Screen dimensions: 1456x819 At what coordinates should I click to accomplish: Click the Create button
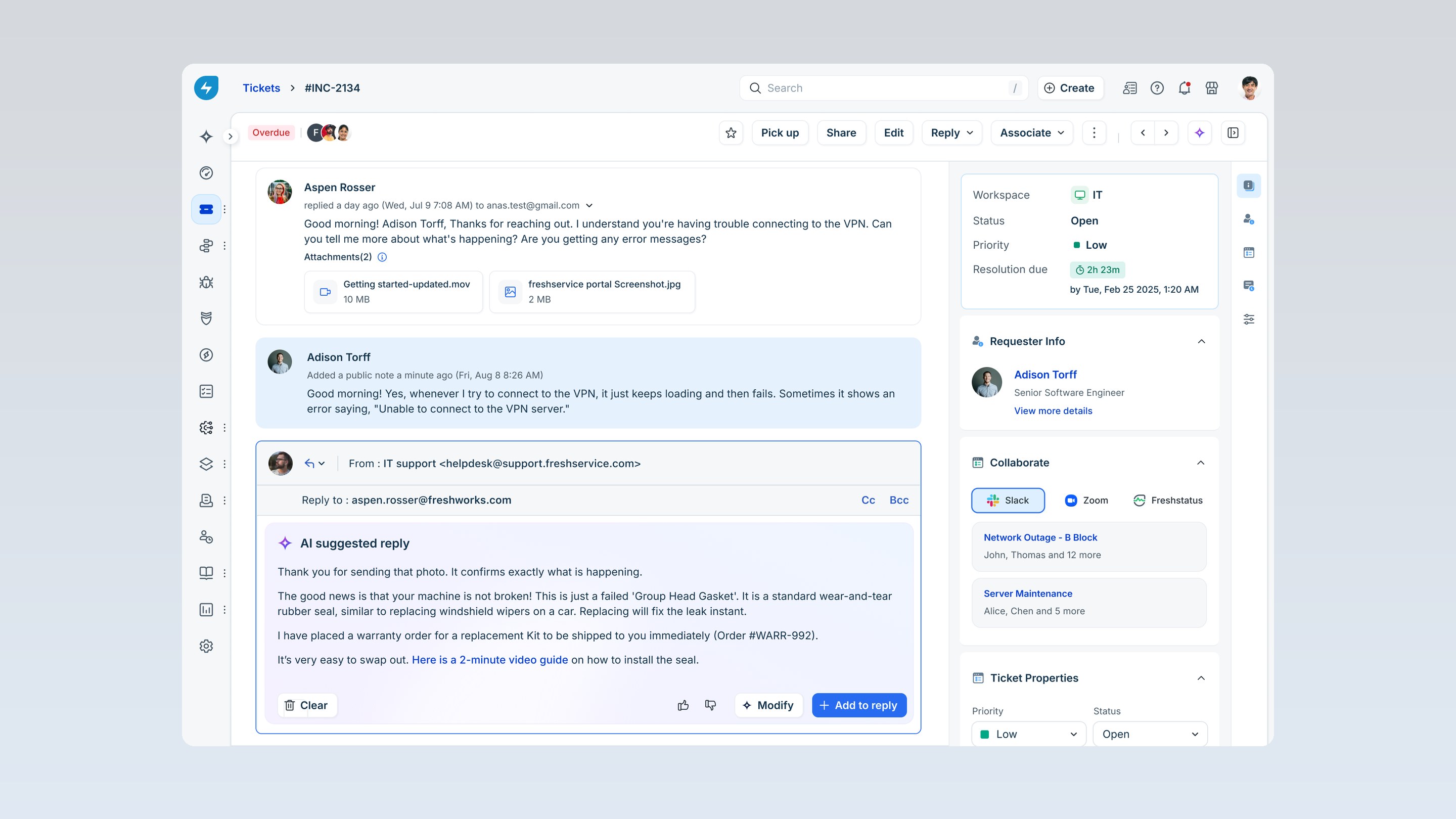[x=1070, y=88]
